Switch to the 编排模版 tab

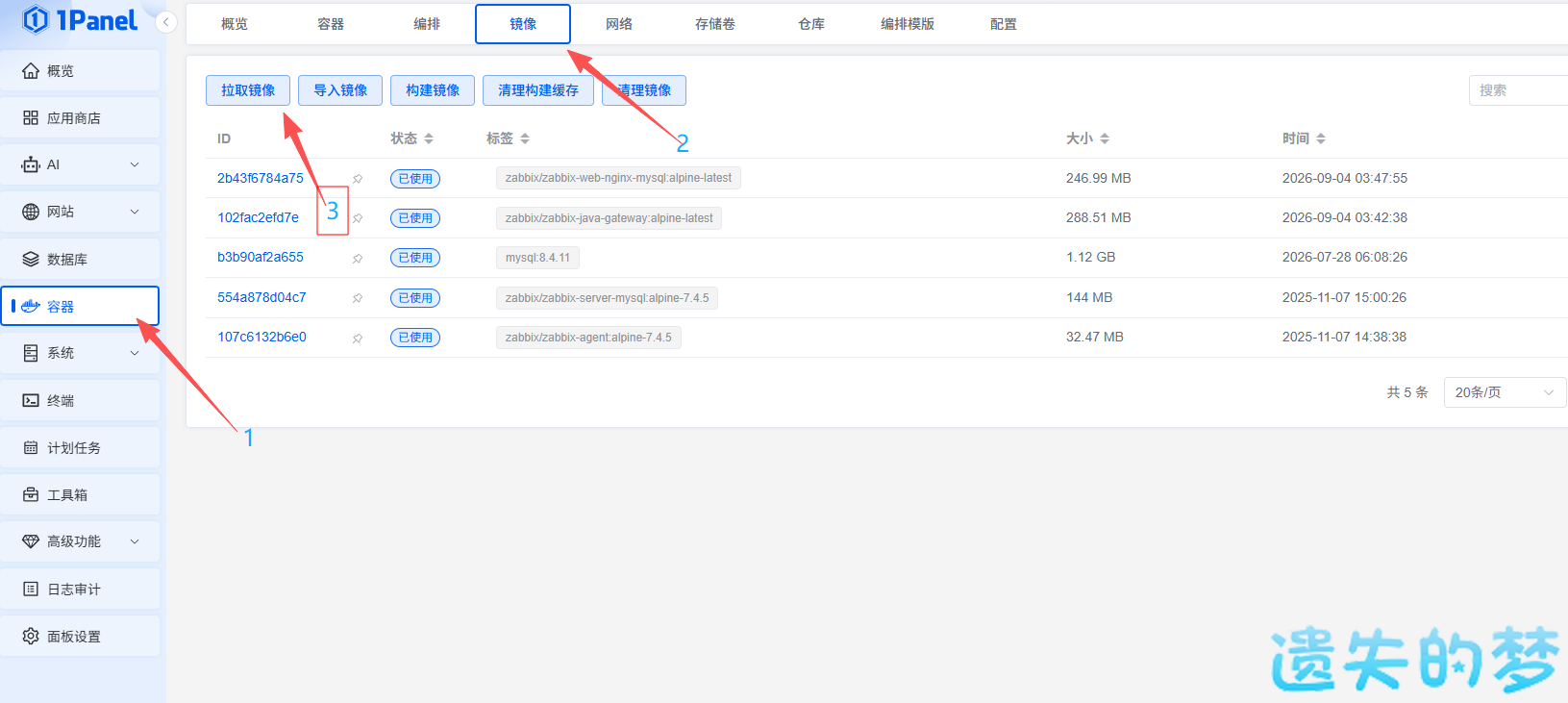908,24
